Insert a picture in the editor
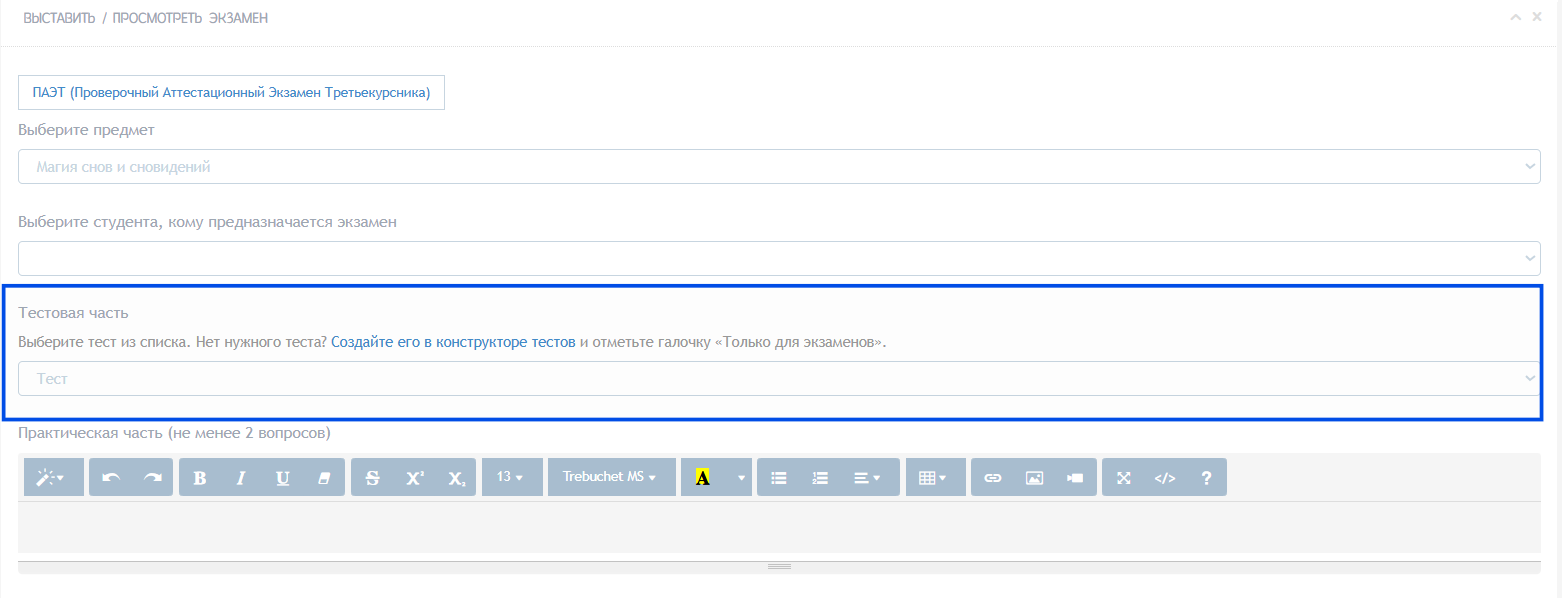The width and height of the screenshot is (1562, 598). click(1034, 477)
